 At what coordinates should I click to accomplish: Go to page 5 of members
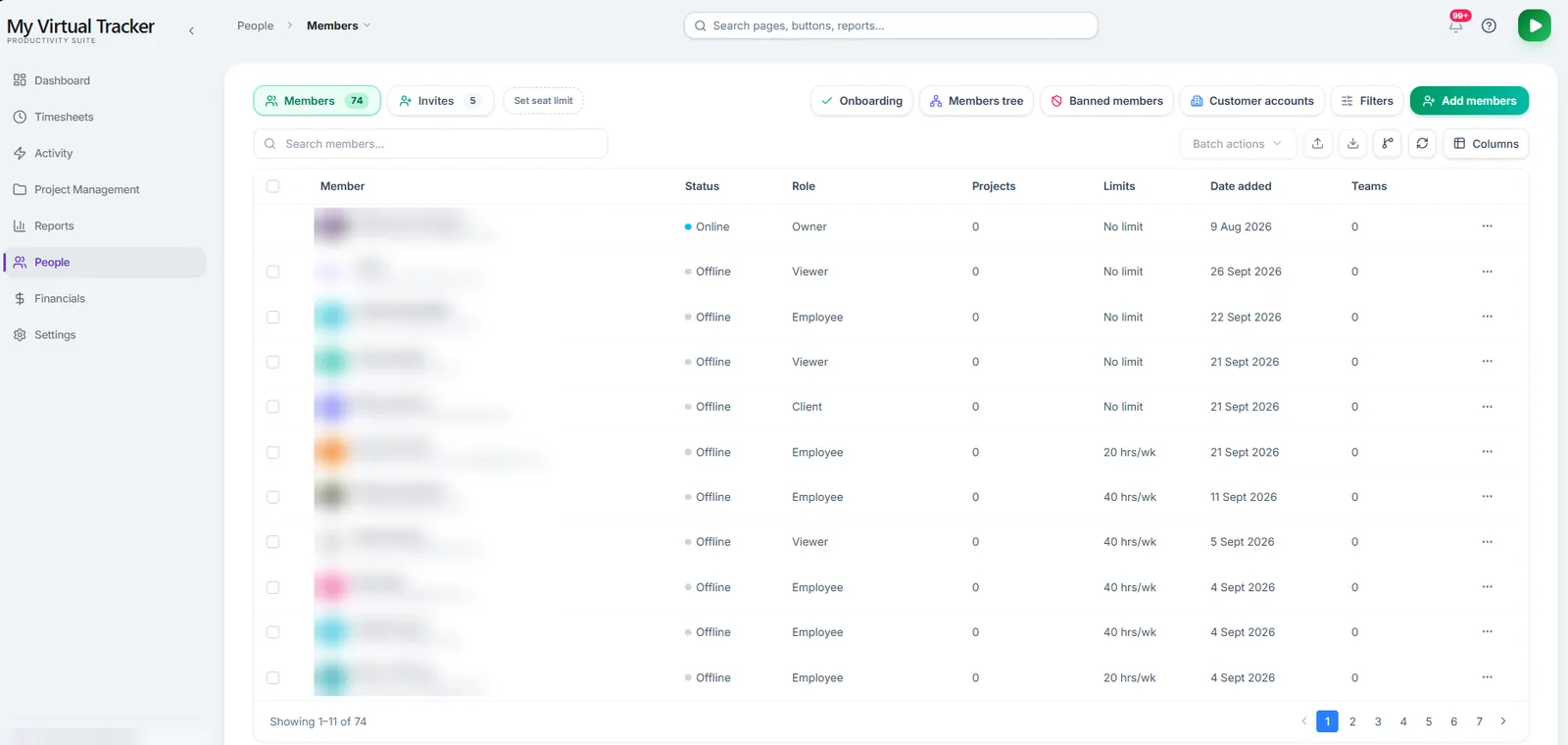1429,721
